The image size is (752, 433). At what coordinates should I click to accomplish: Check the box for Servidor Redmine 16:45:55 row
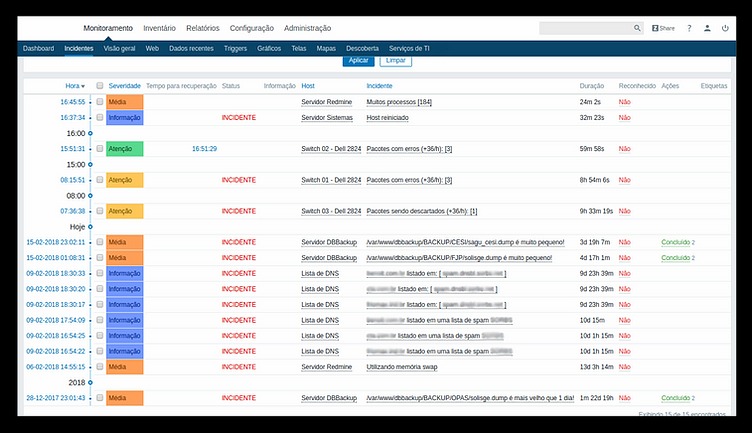point(100,102)
